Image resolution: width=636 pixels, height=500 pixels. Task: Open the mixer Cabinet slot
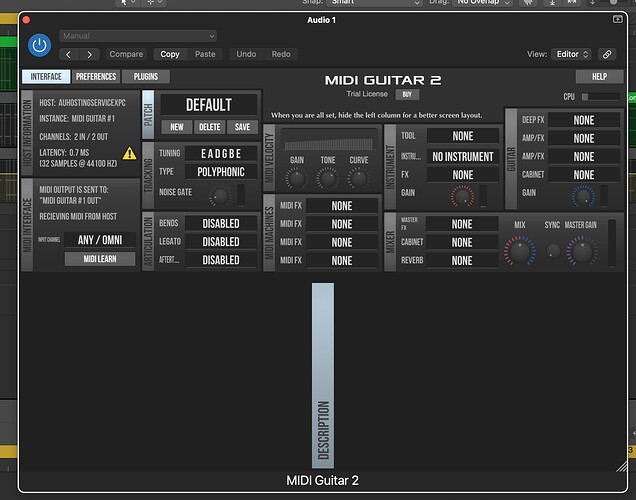tap(462, 242)
